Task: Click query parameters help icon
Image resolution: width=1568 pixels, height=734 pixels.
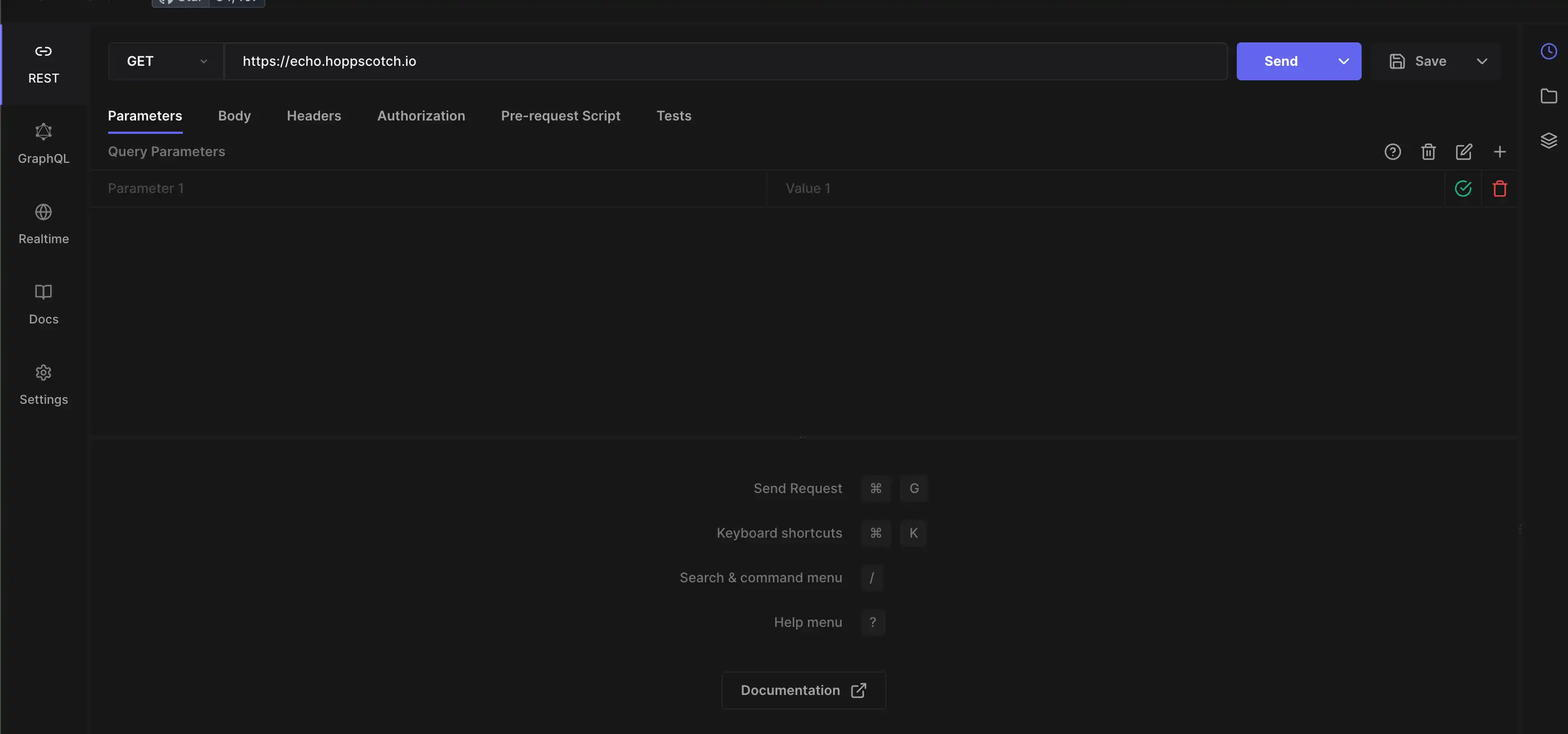Action: tap(1393, 152)
